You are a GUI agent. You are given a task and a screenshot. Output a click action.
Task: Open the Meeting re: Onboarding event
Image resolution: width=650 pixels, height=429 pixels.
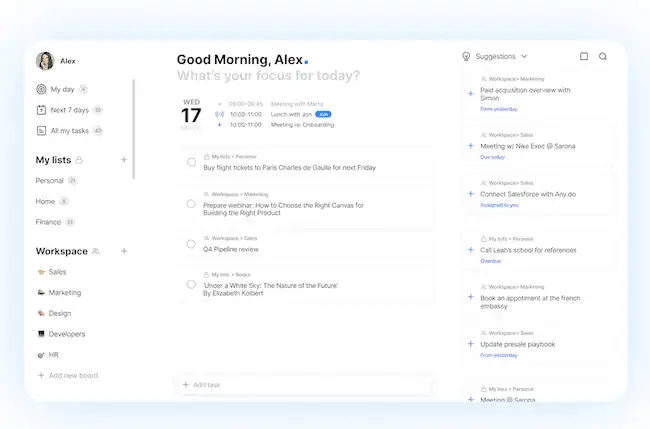pos(302,125)
